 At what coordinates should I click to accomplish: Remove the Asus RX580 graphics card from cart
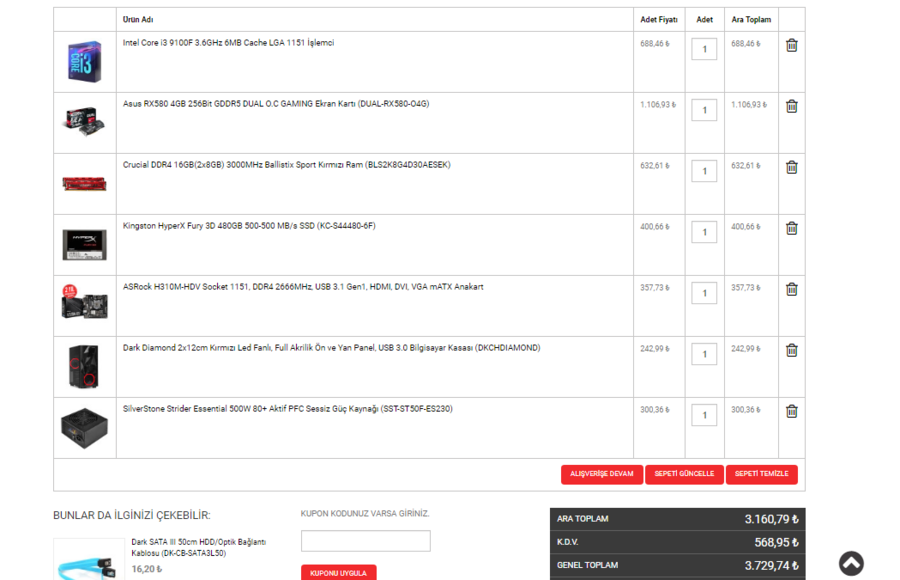click(x=792, y=106)
